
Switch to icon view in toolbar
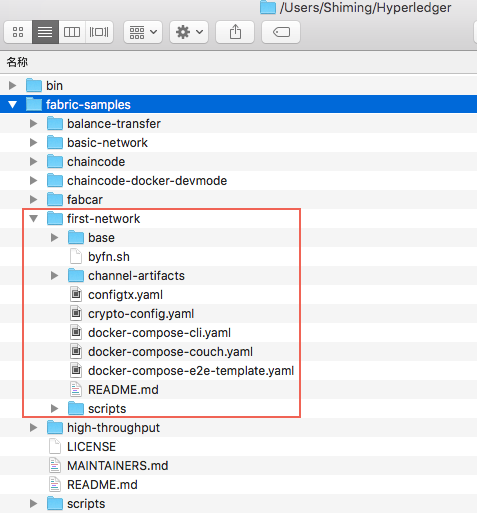point(18,32)
